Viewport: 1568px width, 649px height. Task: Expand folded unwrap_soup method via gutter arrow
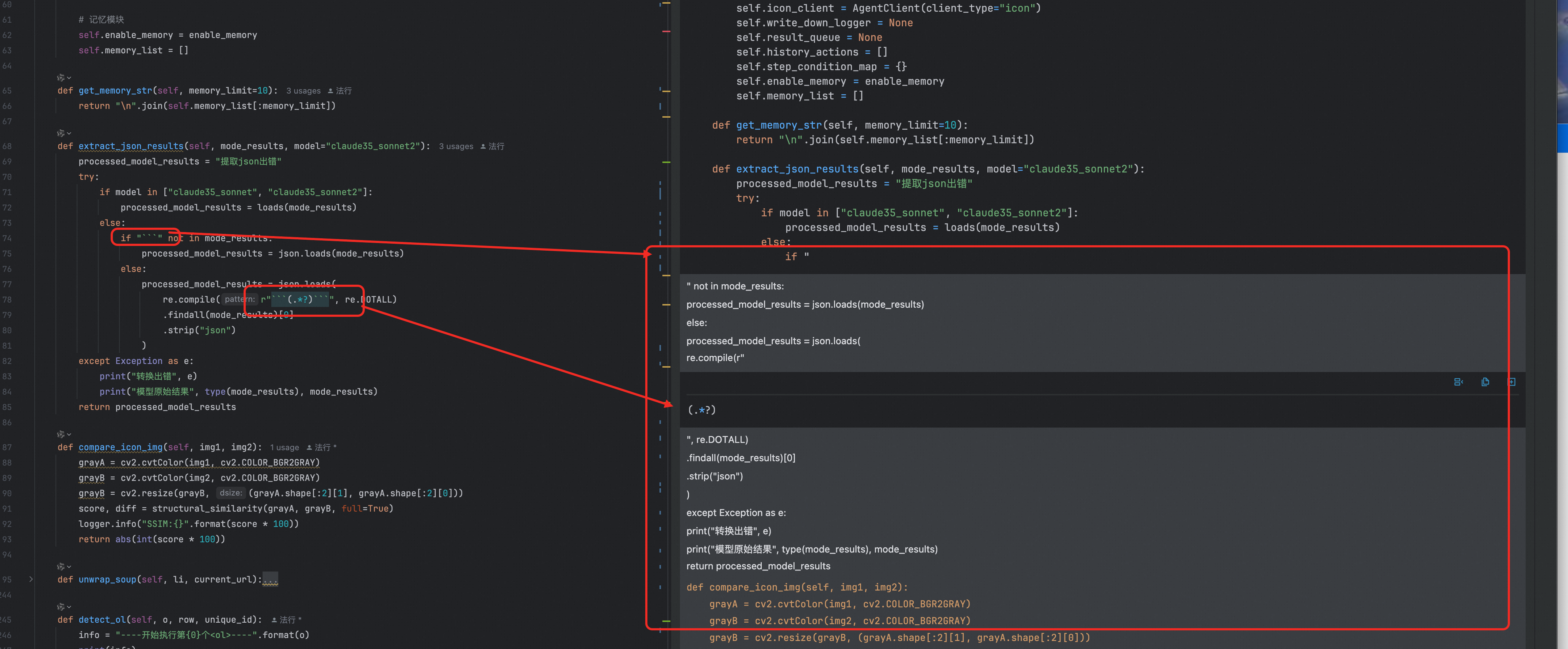[x=31, y=580]
